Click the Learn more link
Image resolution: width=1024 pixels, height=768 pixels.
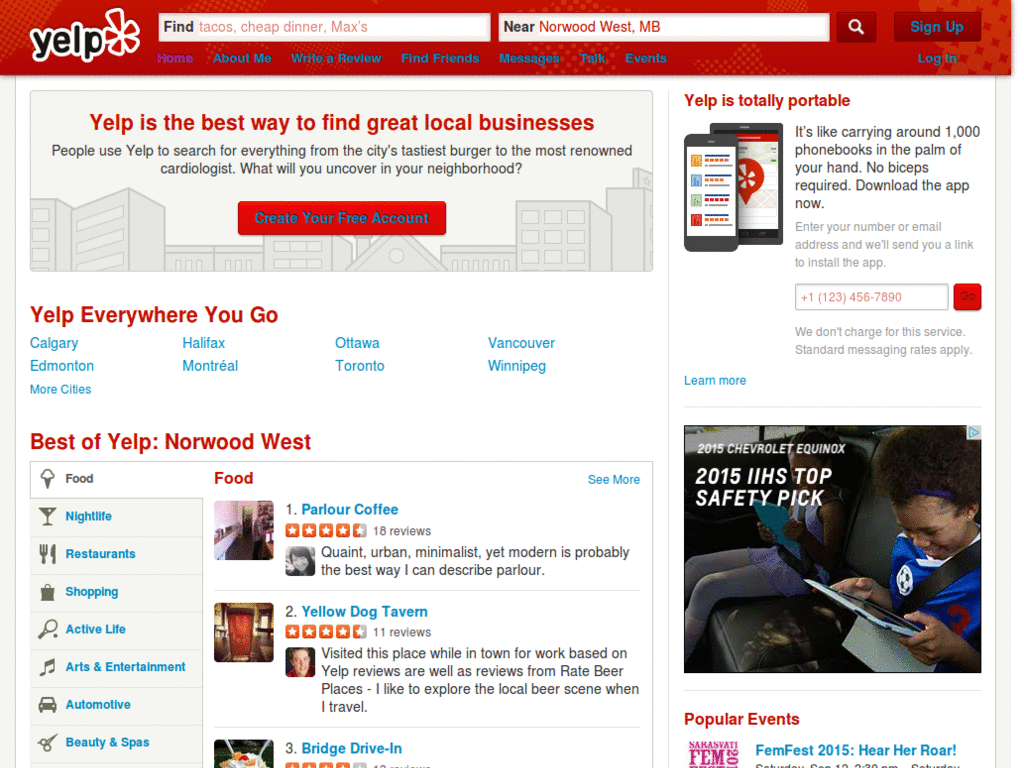pyautogui.click(x=715, y=381)
